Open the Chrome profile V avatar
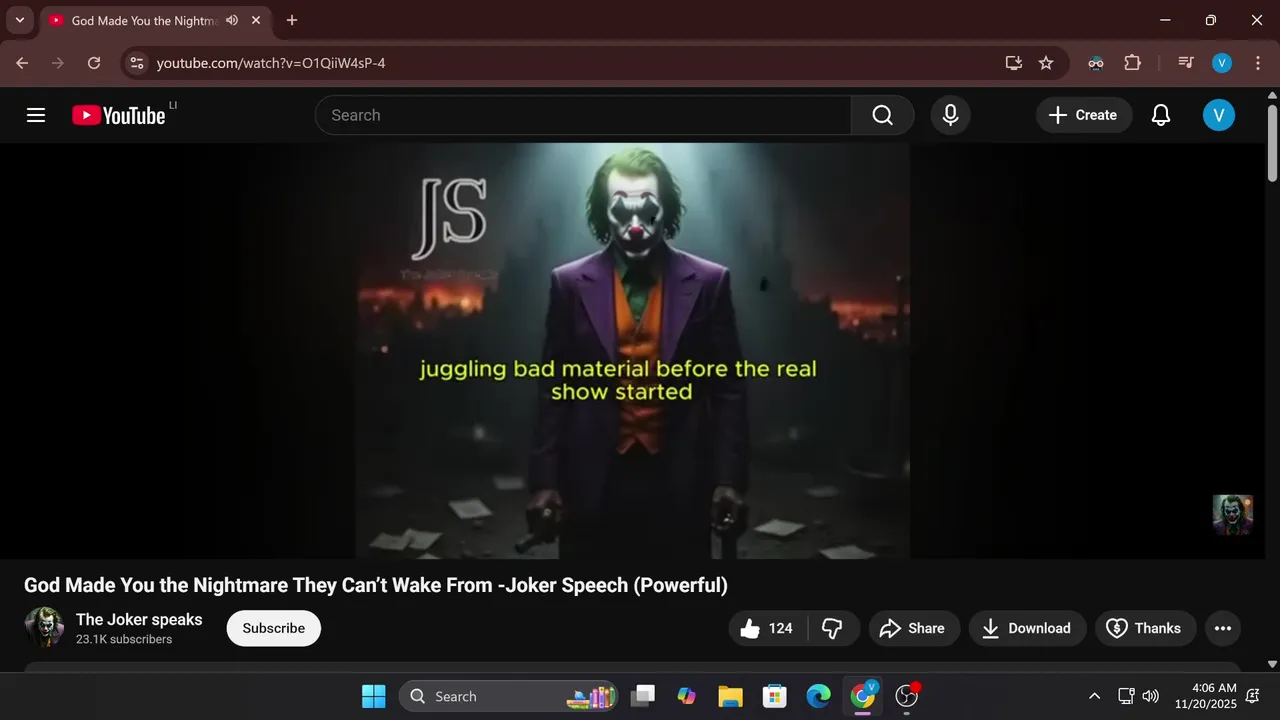 [1222, 63]
